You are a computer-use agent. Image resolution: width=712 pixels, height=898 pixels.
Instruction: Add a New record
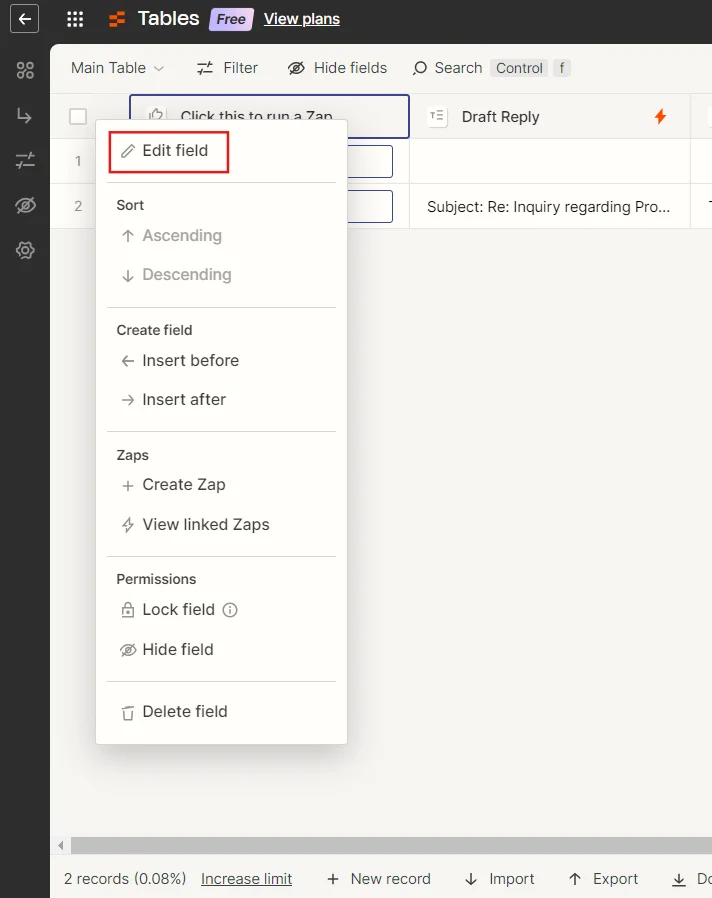coord(379,879)
